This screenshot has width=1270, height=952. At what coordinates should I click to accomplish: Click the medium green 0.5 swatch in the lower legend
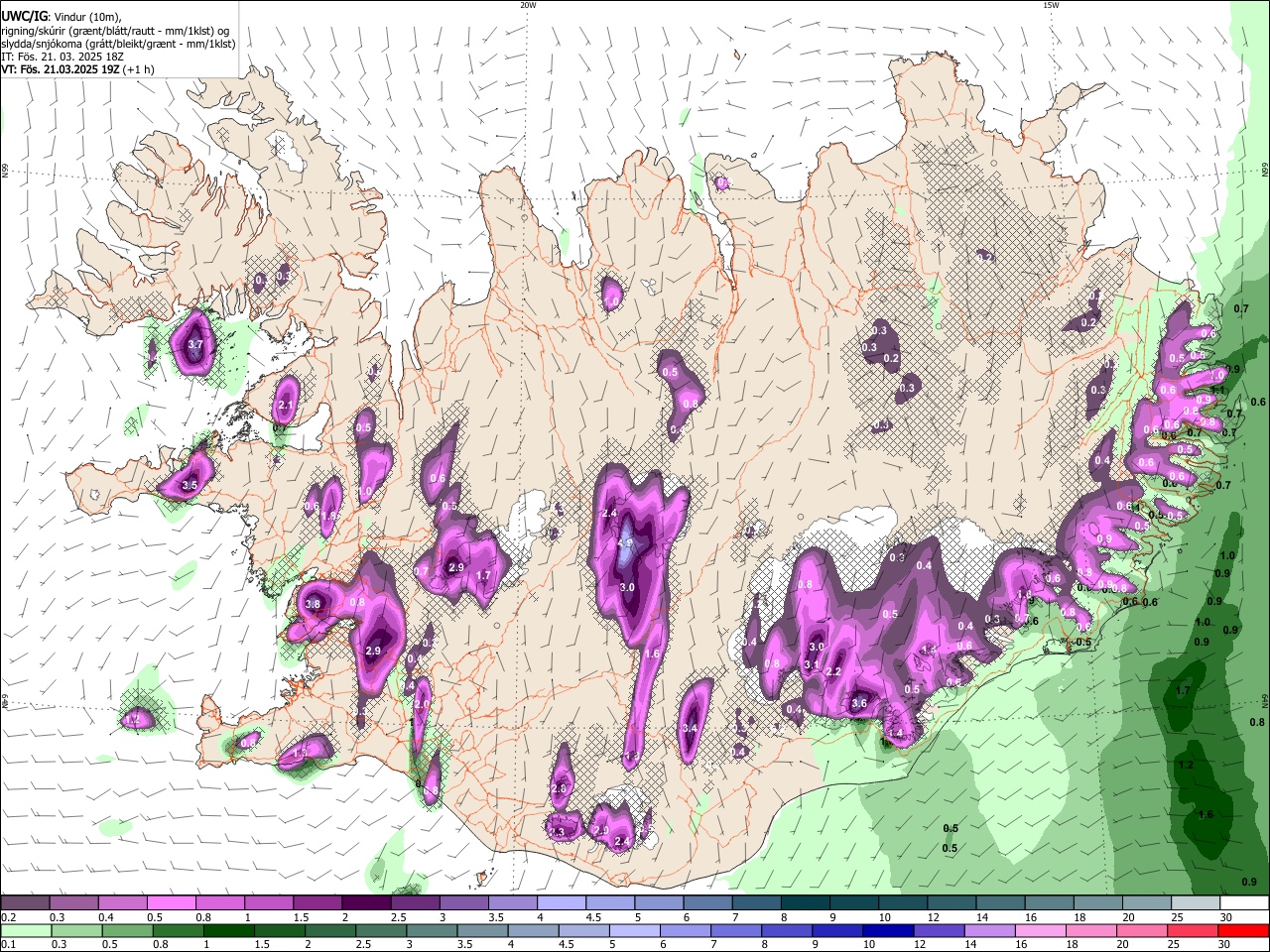click(127, 930)
